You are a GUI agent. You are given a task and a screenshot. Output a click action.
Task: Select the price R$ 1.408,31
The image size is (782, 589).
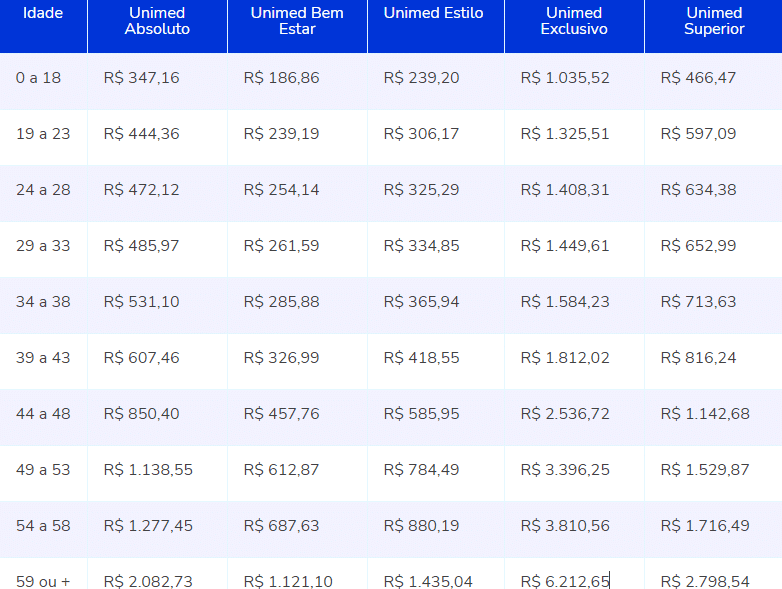tap(565, 190)
